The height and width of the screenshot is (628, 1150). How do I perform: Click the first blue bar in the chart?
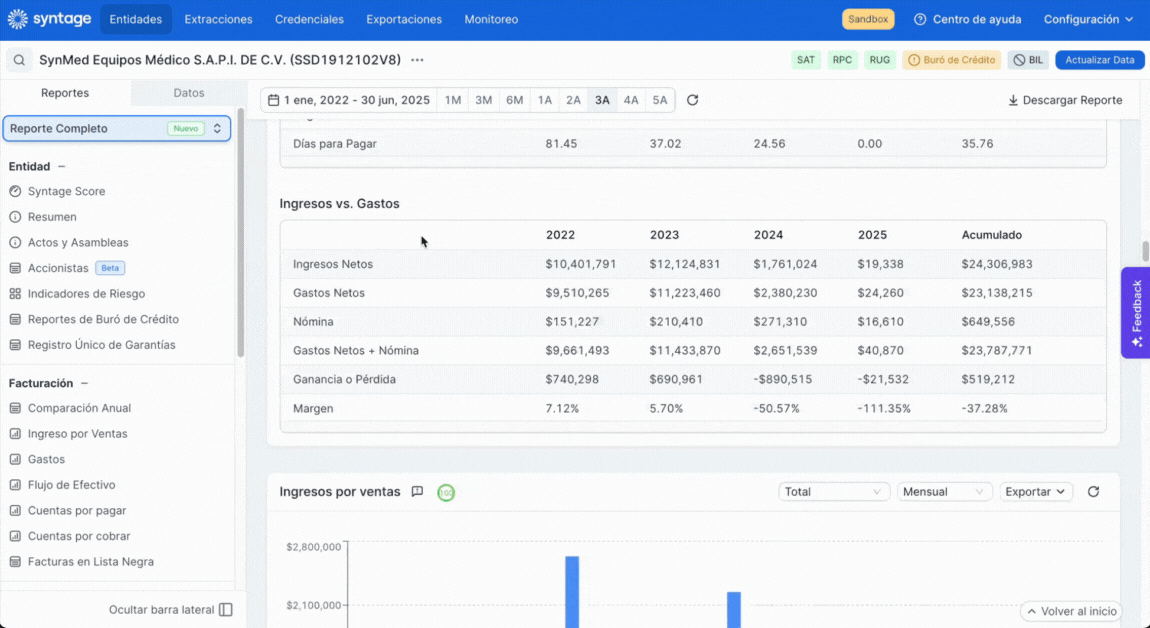tap(572, 591)
